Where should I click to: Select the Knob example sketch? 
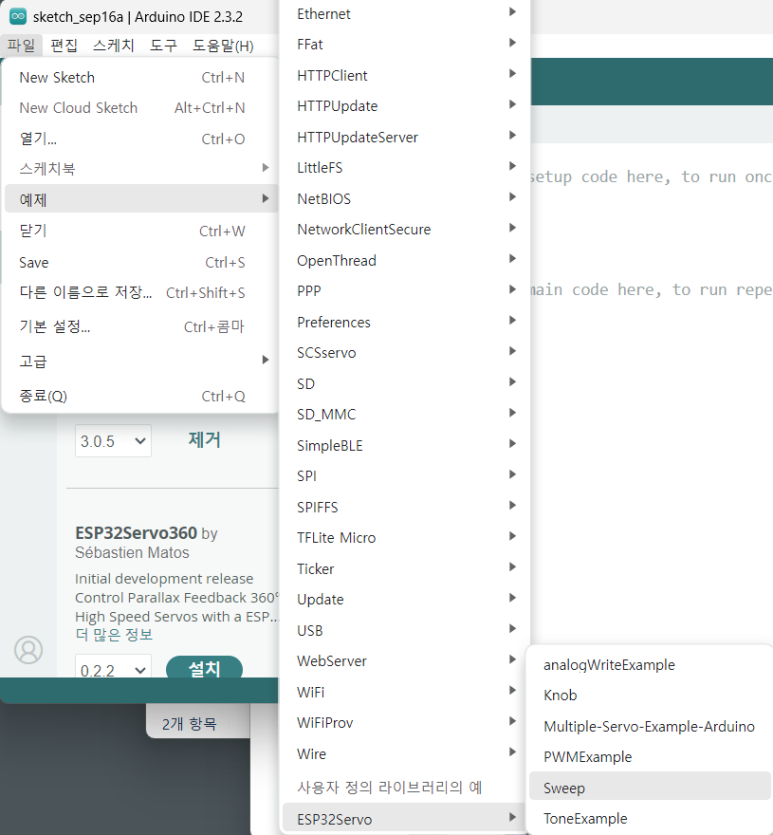(x=650, y=695)
